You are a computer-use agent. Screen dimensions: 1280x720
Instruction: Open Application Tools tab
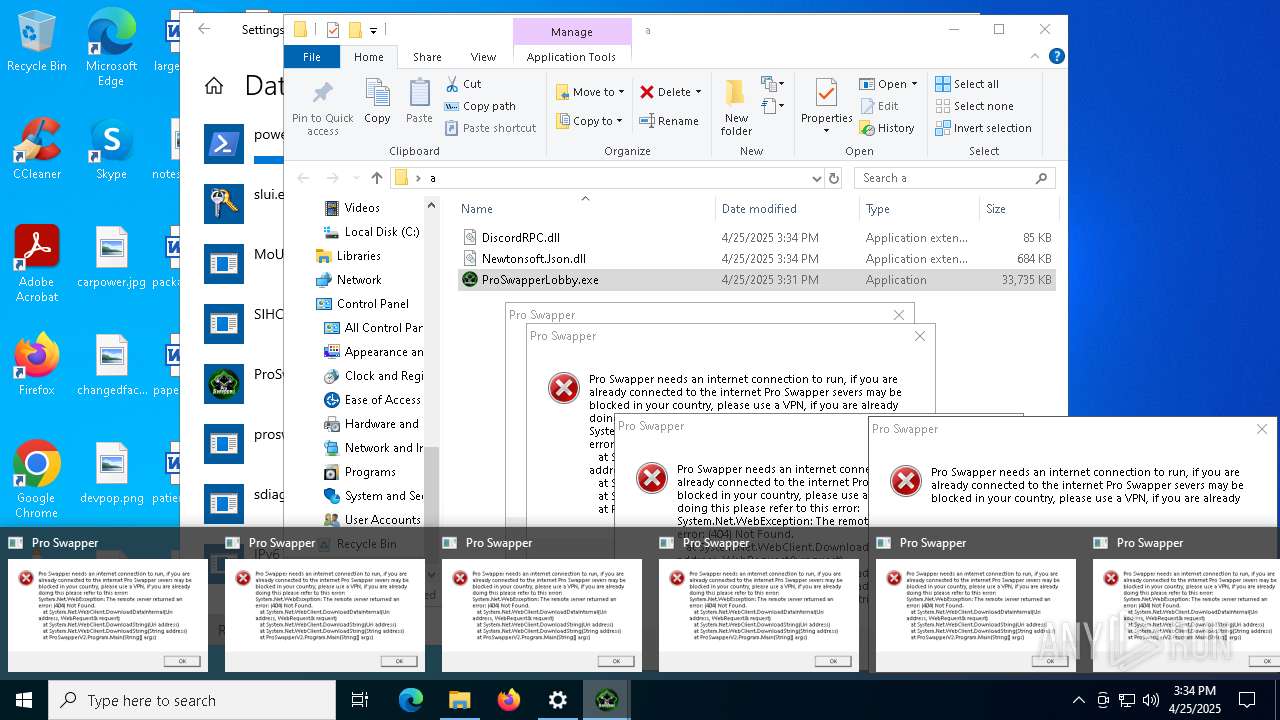pos(571,57)
